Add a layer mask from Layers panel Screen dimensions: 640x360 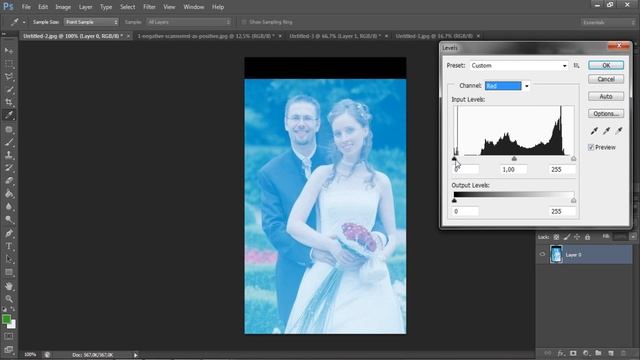[573, 353]
